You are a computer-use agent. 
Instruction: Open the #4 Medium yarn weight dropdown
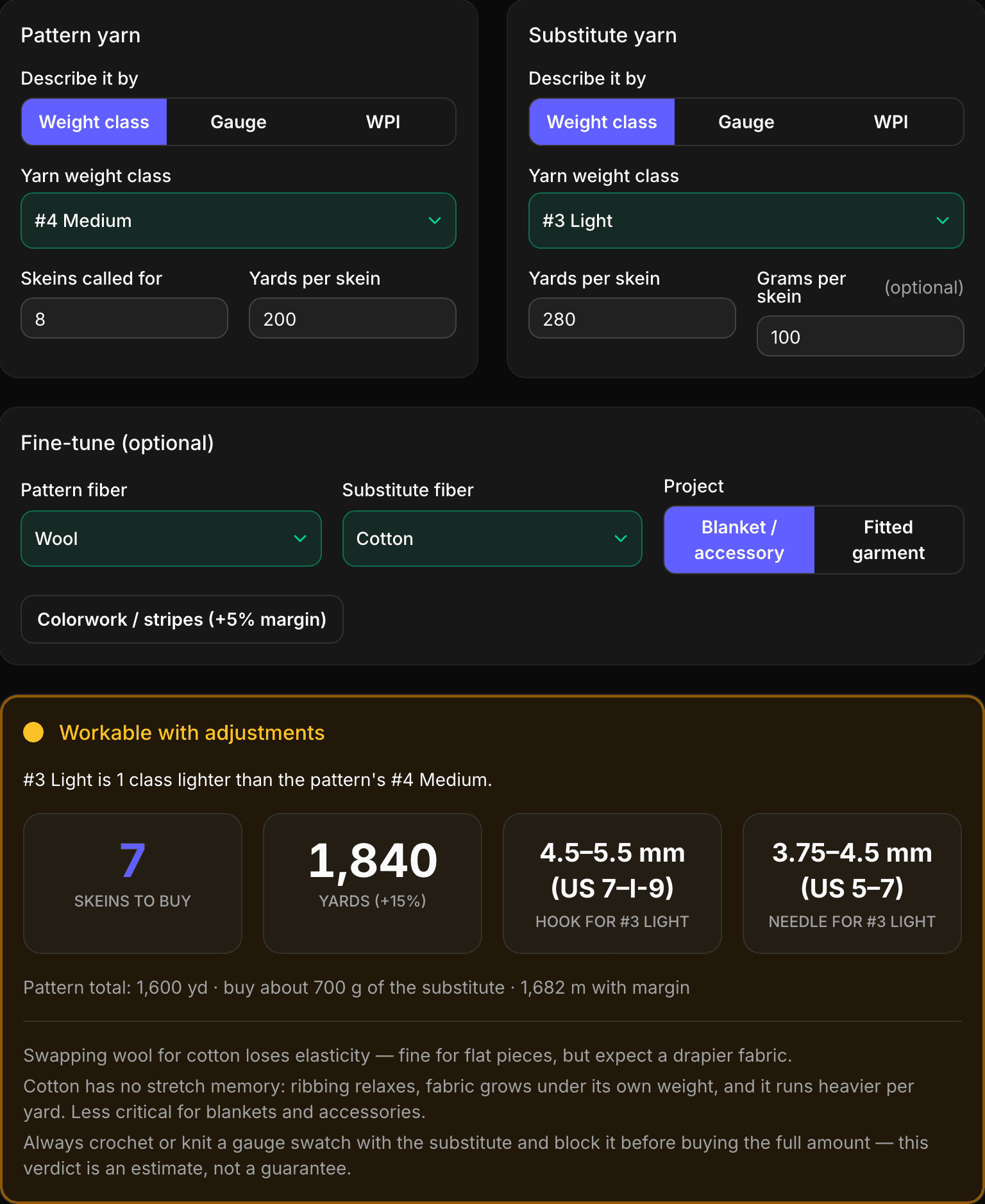(x=239, y=221)
